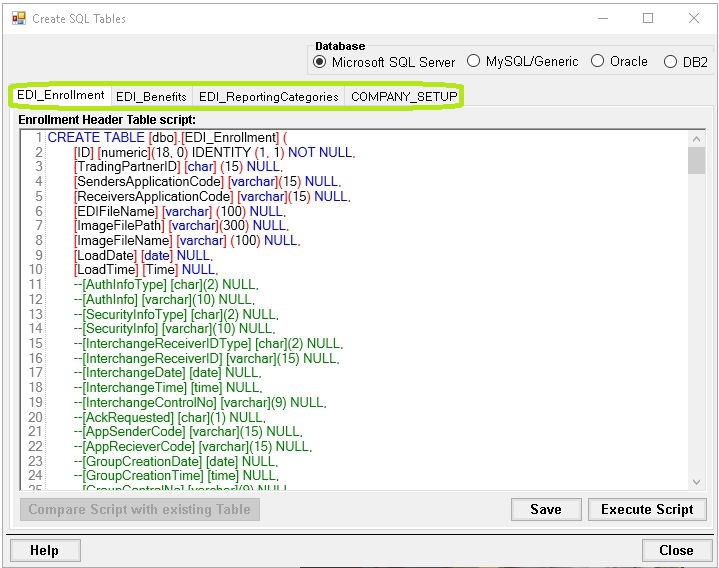This screenshot has height=568, width=719.
Task: Switch to the COMPANY_SETUP tab
Action: tap(404, 97)
